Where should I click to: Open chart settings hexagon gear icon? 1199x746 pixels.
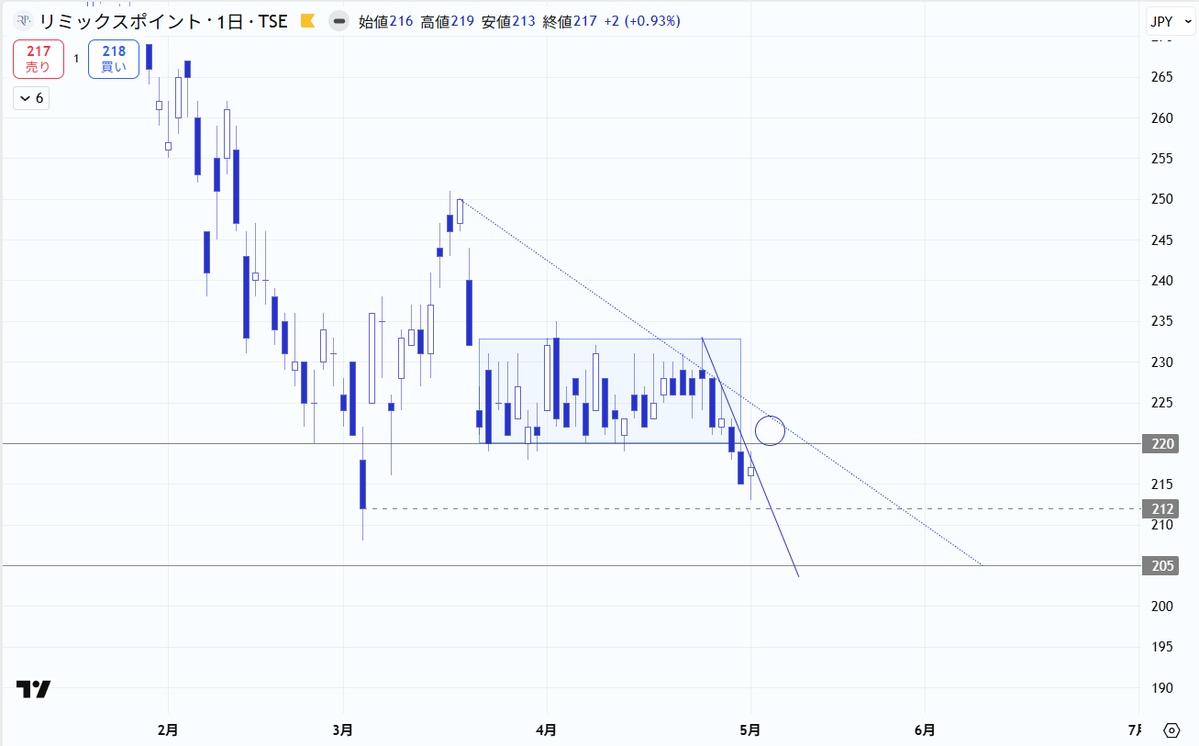[1171, 730]
